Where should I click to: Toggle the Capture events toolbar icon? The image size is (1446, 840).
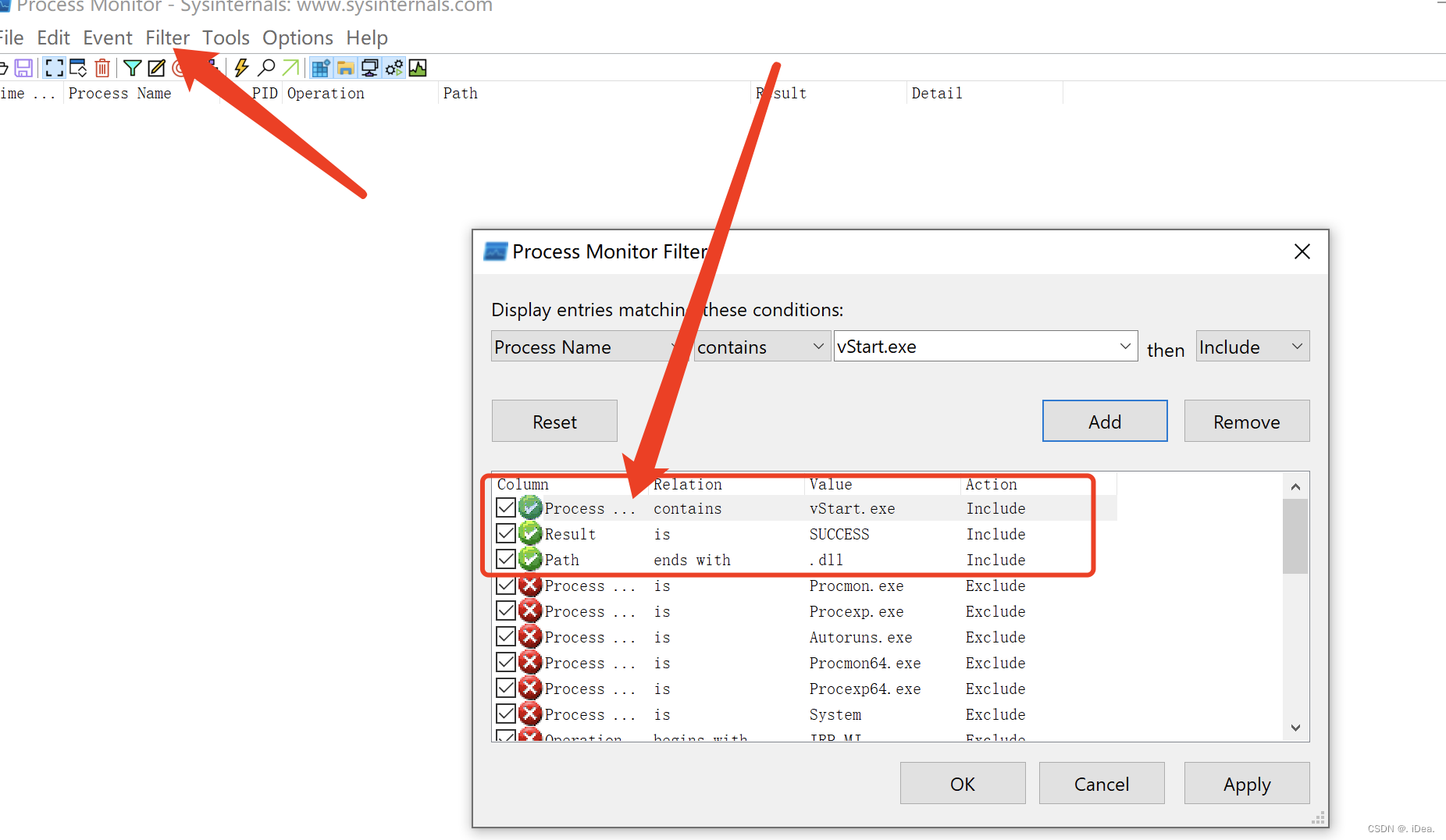click(x=54, y=68)
